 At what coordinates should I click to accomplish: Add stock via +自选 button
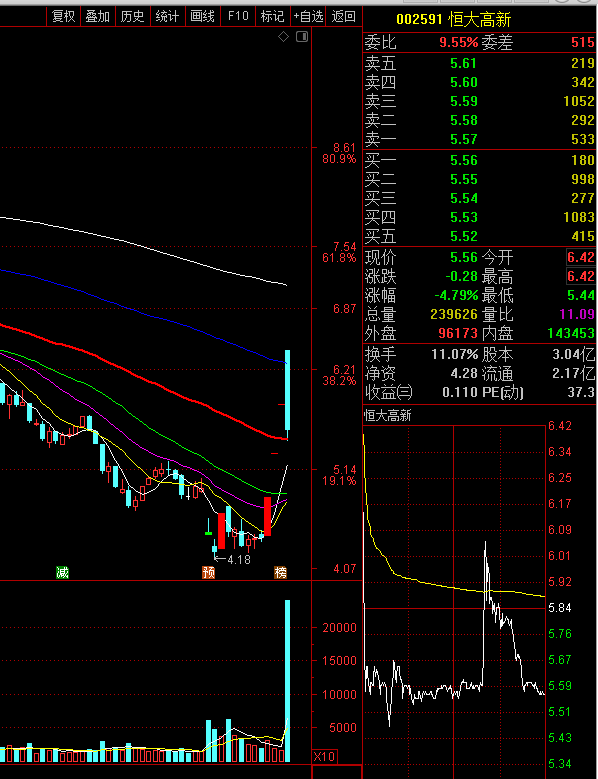tap(308, 16)
